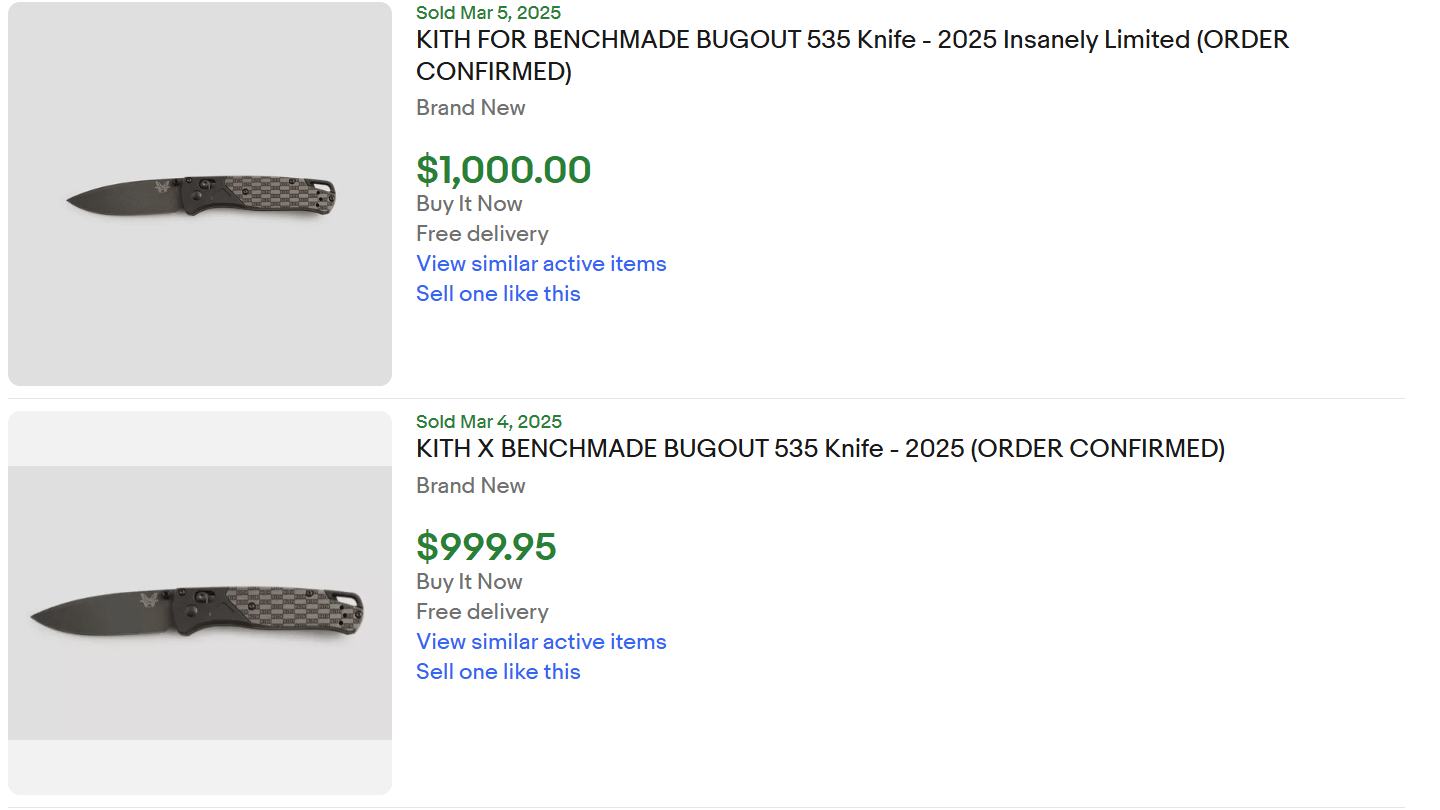Click Brand New on the KITH FOR listing

point(470,108)
